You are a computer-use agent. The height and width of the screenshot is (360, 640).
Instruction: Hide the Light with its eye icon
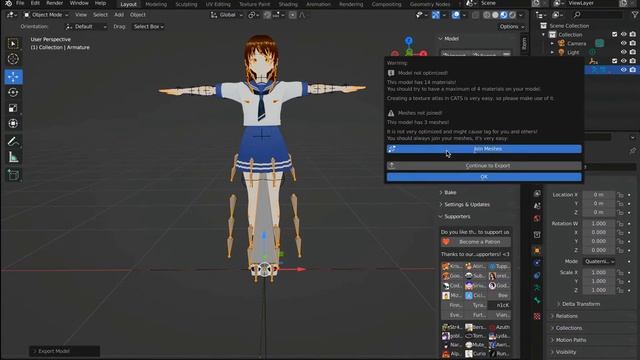[x=623, y=52]
